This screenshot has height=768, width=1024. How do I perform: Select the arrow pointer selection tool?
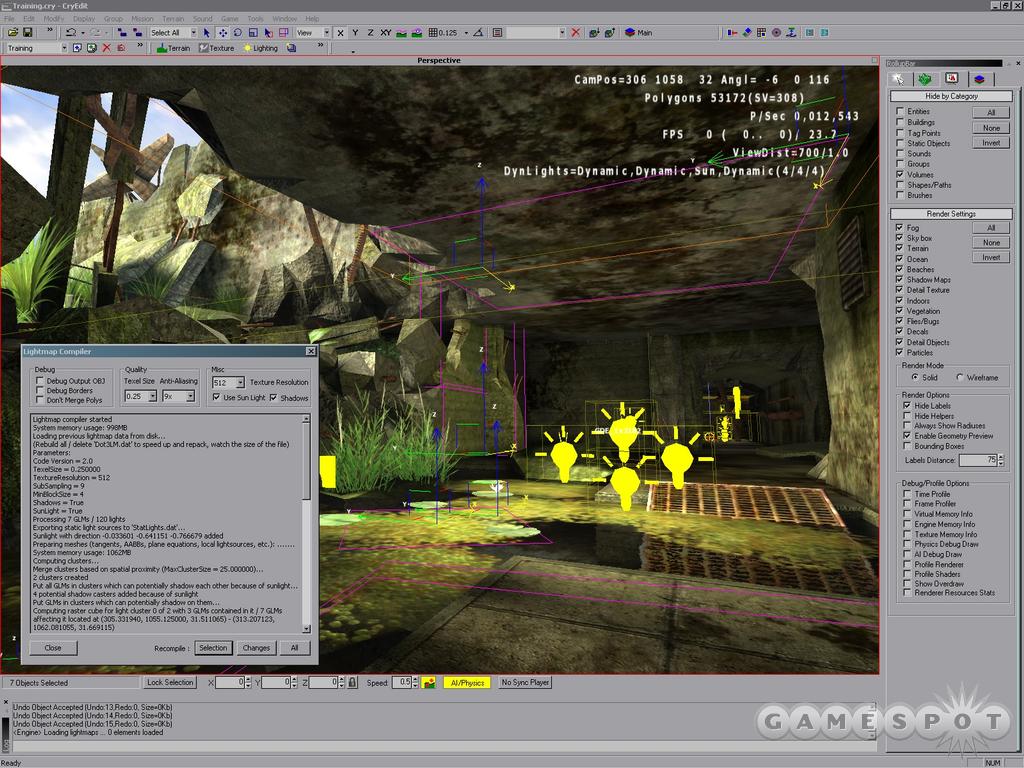coord(206,33)
